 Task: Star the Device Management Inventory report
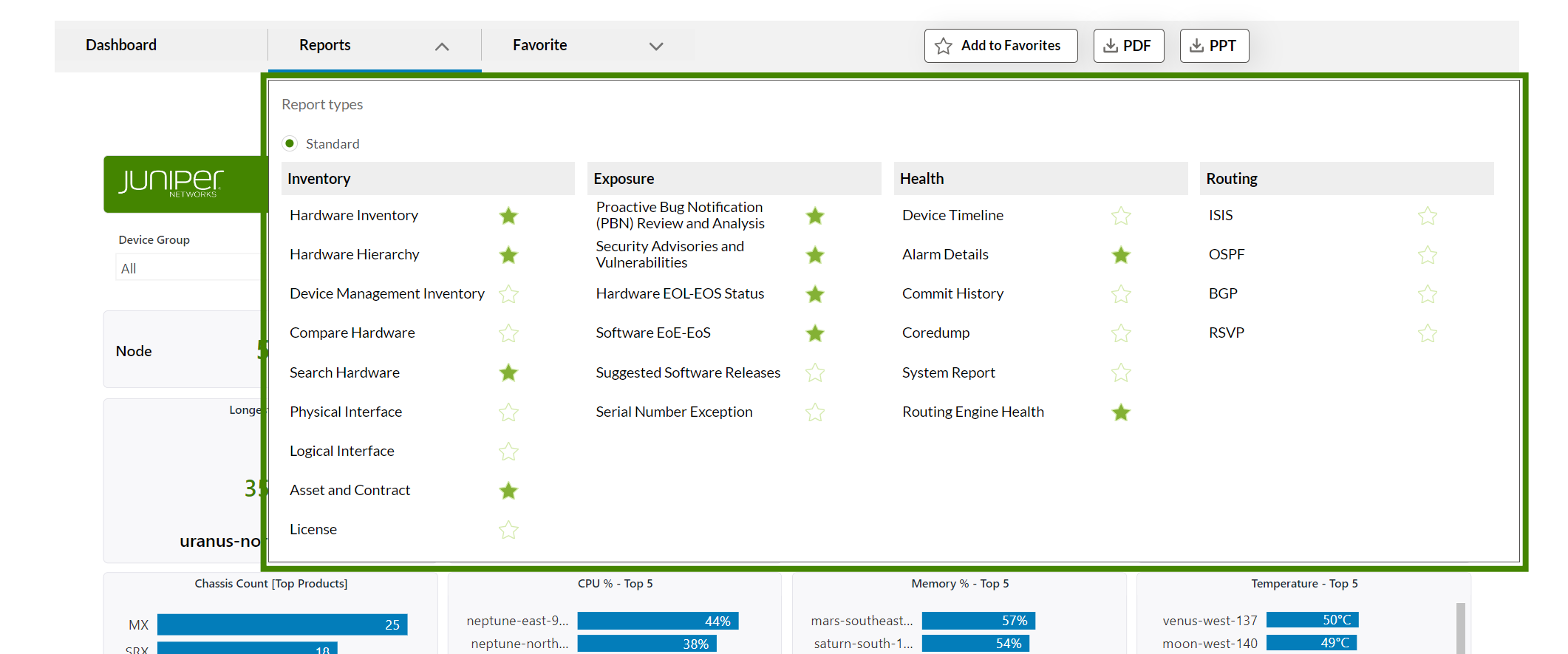[508, 294]
